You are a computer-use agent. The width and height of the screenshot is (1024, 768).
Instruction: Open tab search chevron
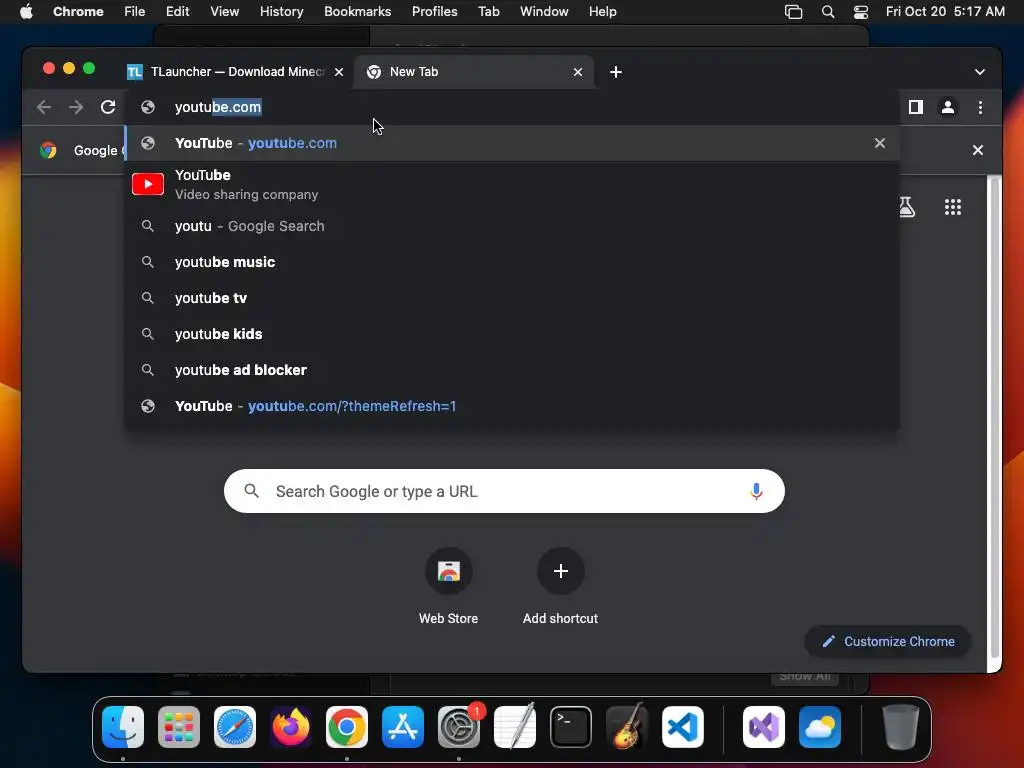pos(980,72)
